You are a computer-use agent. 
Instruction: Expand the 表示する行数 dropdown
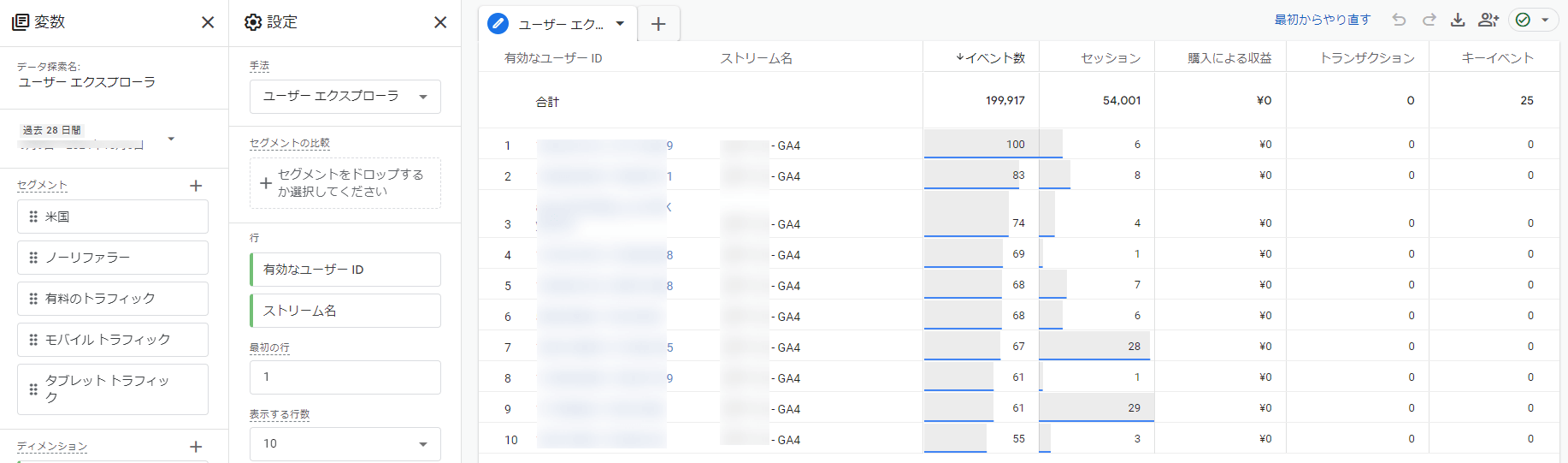(345, 443)
